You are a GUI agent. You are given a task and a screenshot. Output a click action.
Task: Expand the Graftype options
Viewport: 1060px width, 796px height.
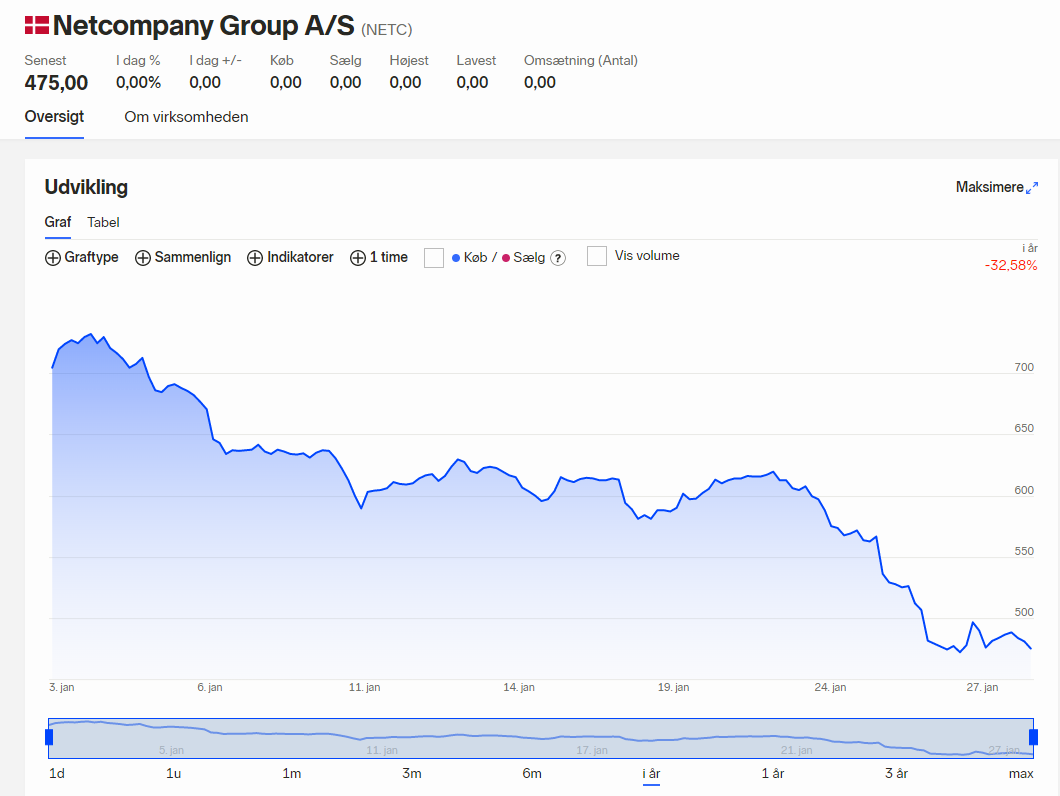[x=82, y=258]
